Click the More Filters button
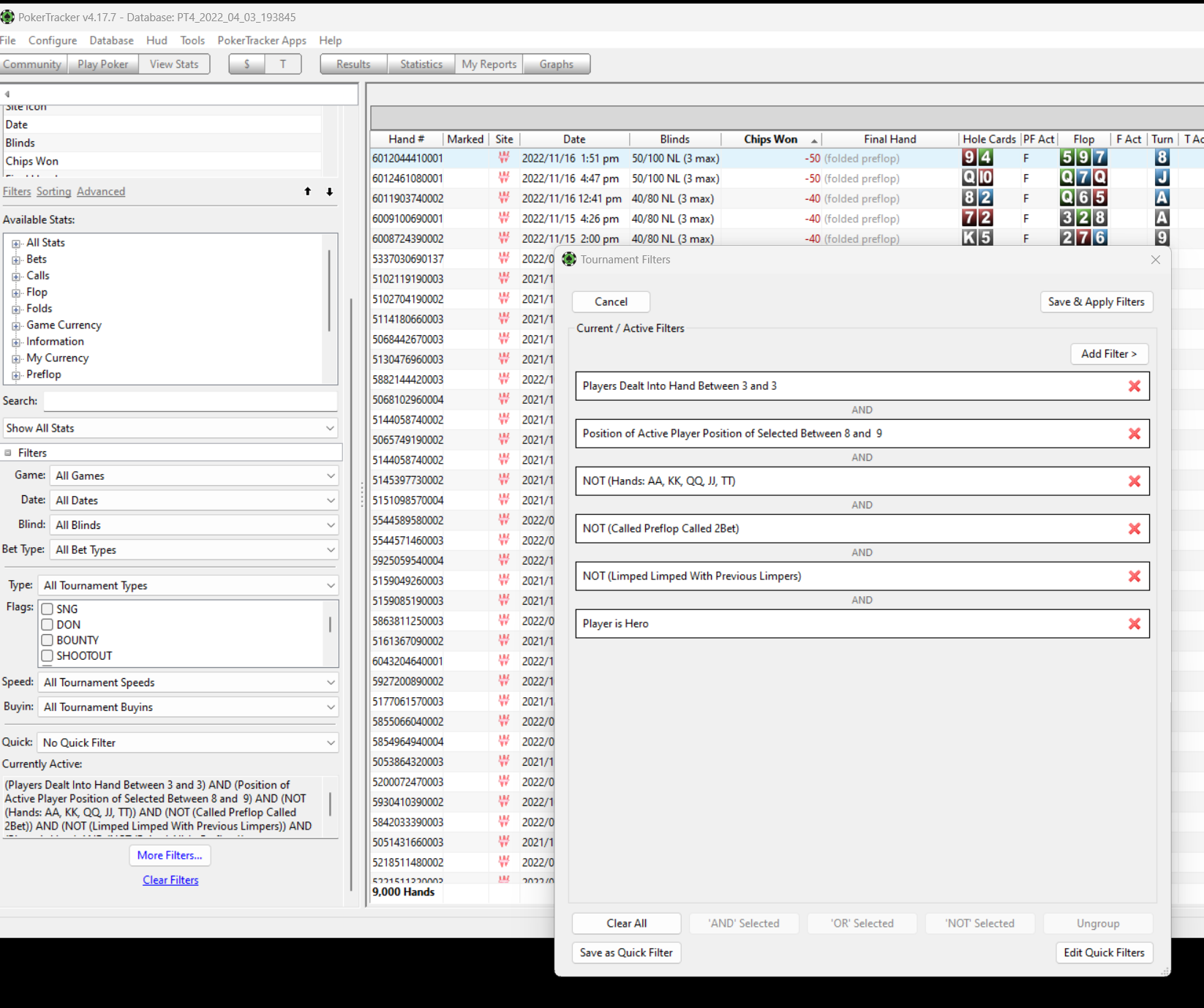The height and width of the screenshot is (1008, 1204). tap(170, 855)
